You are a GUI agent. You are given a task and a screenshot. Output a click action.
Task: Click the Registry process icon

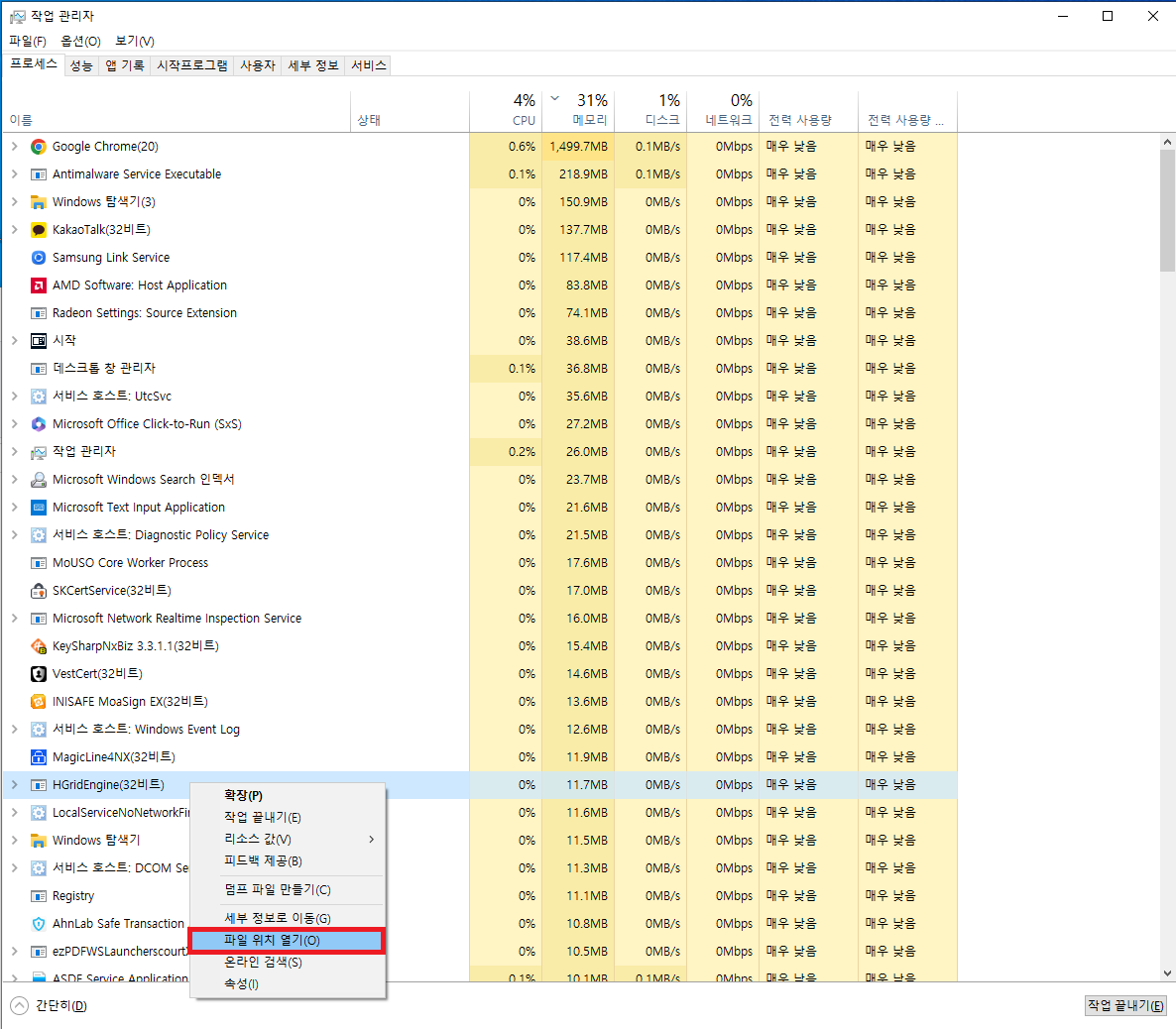pyautogui.click(x=38, y=895)
